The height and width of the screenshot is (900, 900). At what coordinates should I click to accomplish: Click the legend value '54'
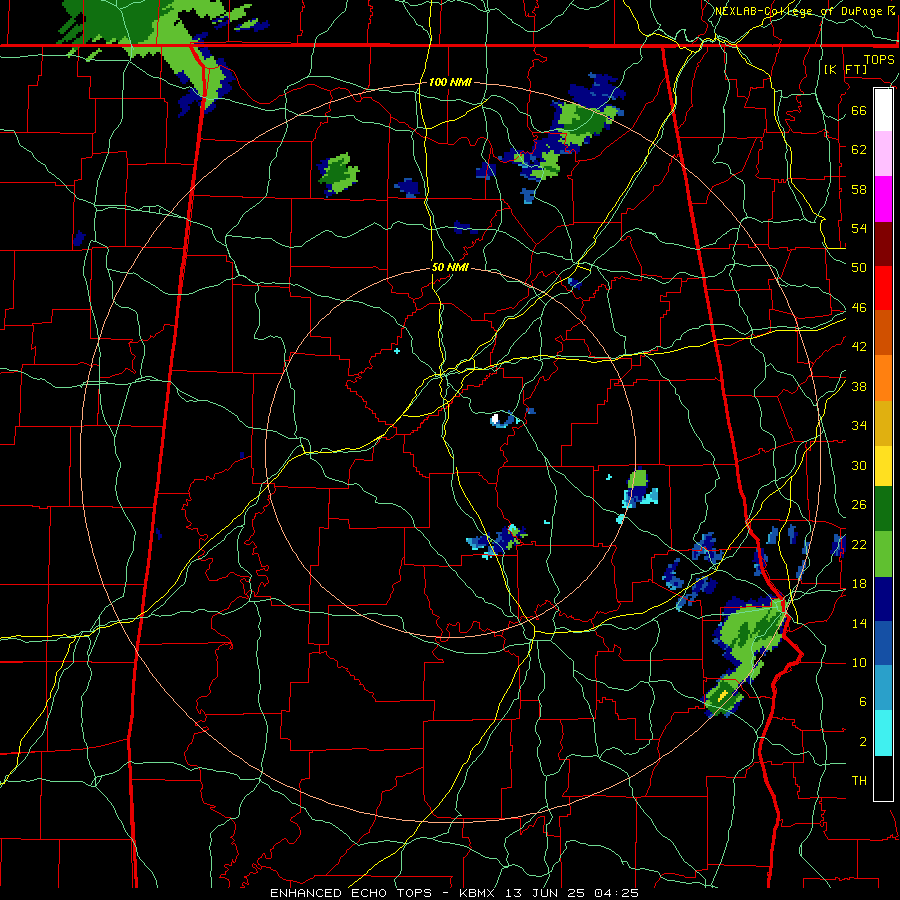(x=859, y=228)
